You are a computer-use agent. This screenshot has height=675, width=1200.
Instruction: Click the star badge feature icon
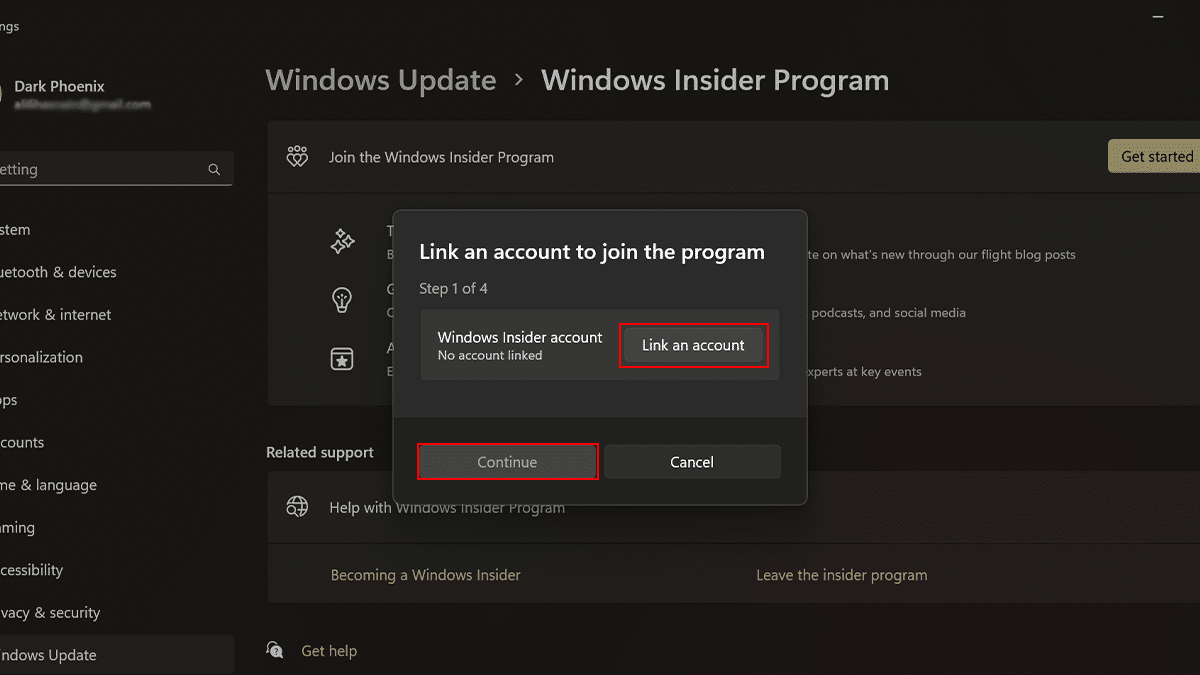(343, 358)
